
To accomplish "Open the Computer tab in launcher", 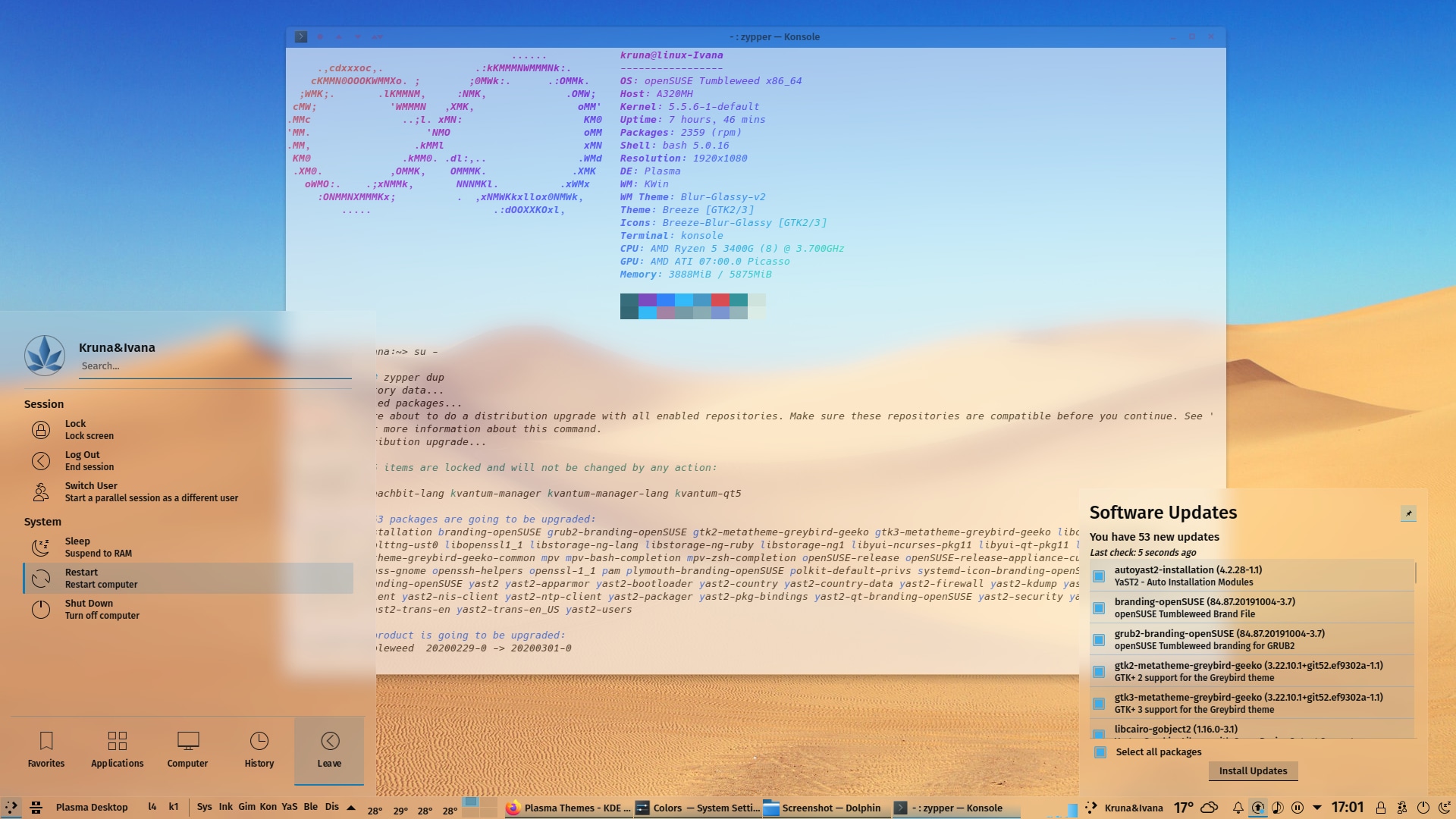I will (188, 750).
